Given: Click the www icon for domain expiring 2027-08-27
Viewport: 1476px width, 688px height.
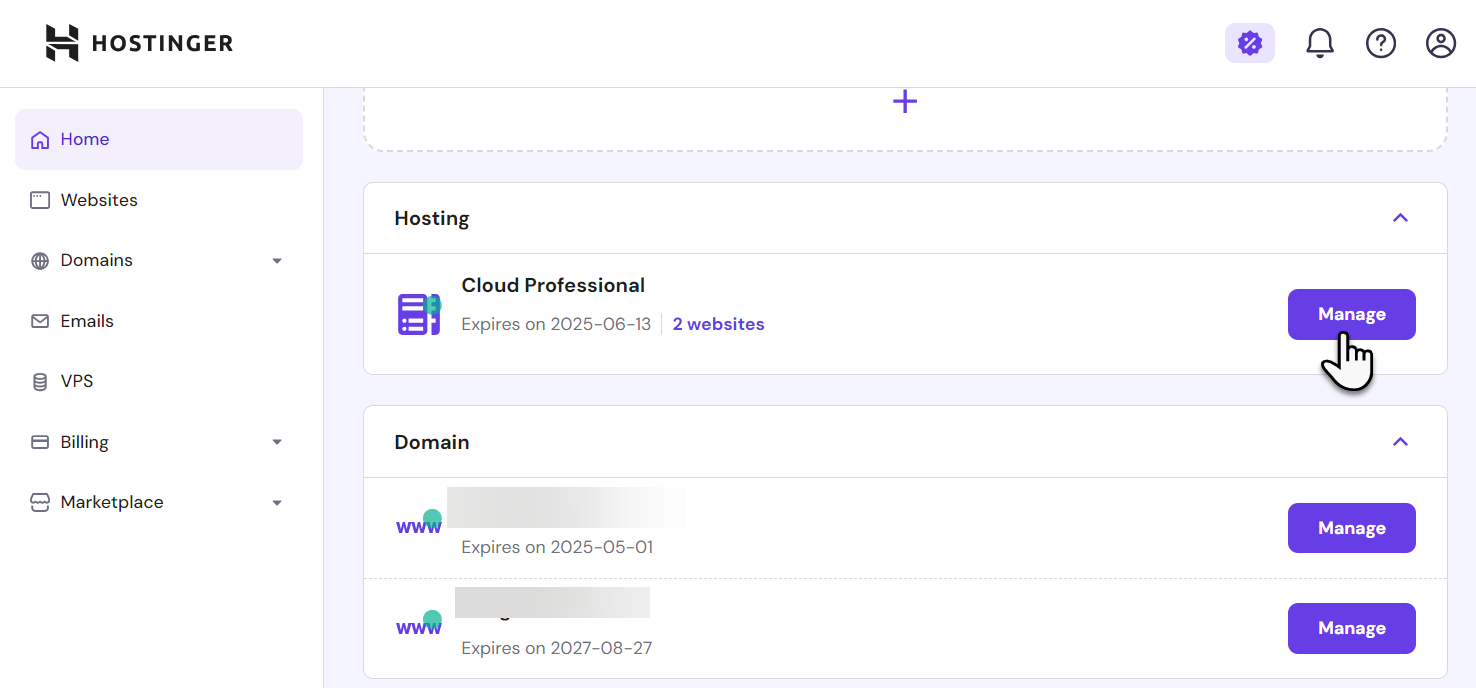Looking at the screenshot, I should 419,625.
